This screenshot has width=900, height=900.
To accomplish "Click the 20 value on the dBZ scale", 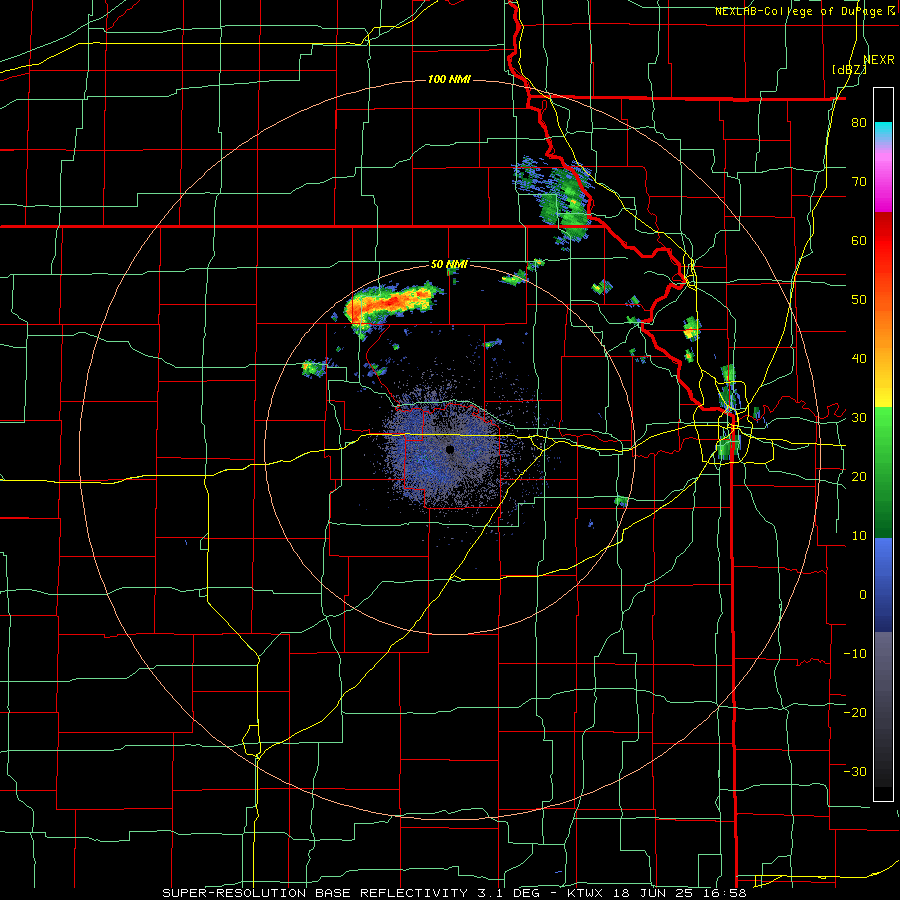I will coord(859,477).
